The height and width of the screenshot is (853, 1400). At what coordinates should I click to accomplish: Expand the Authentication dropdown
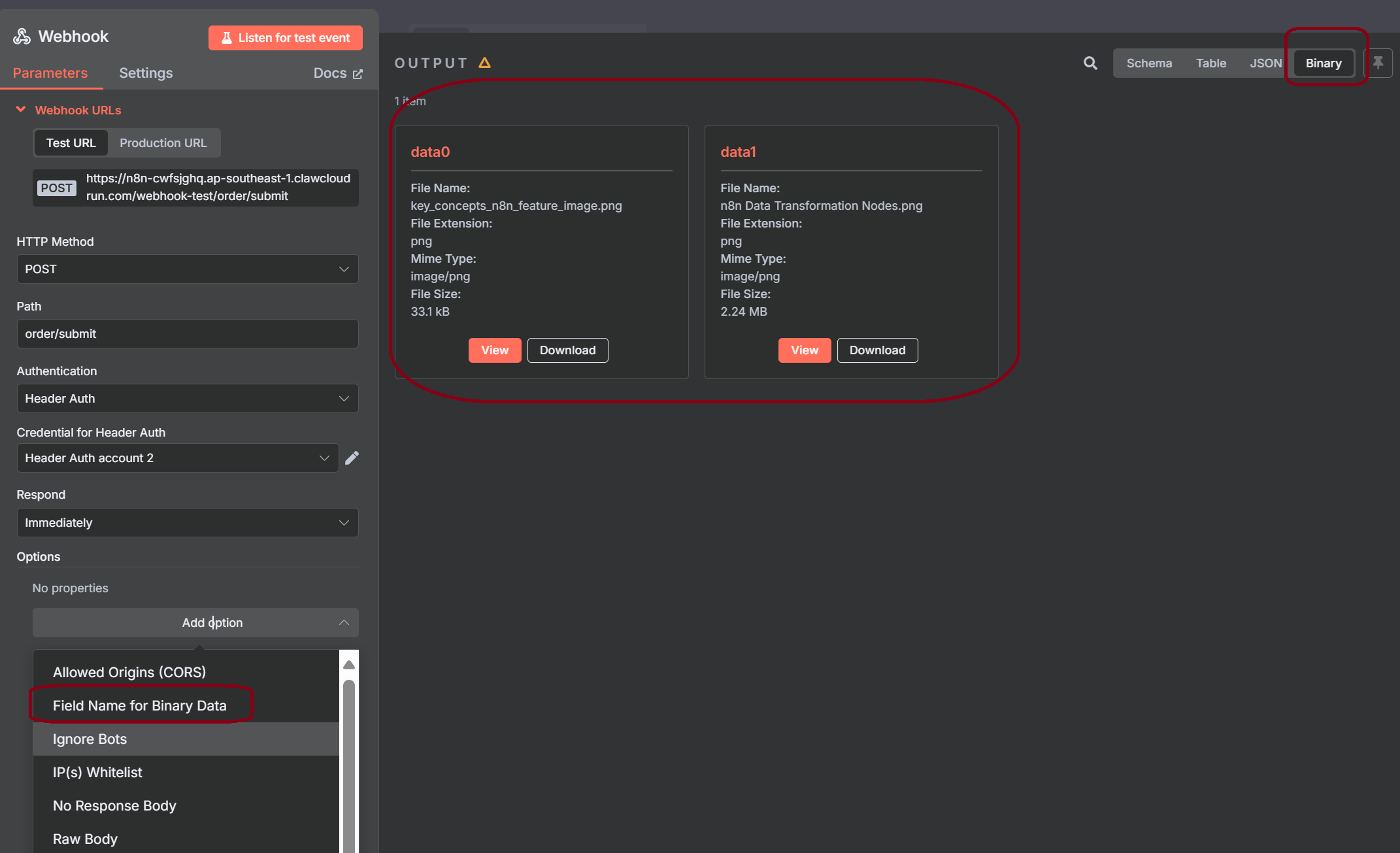pyautogui.click(x=187, y=399)
